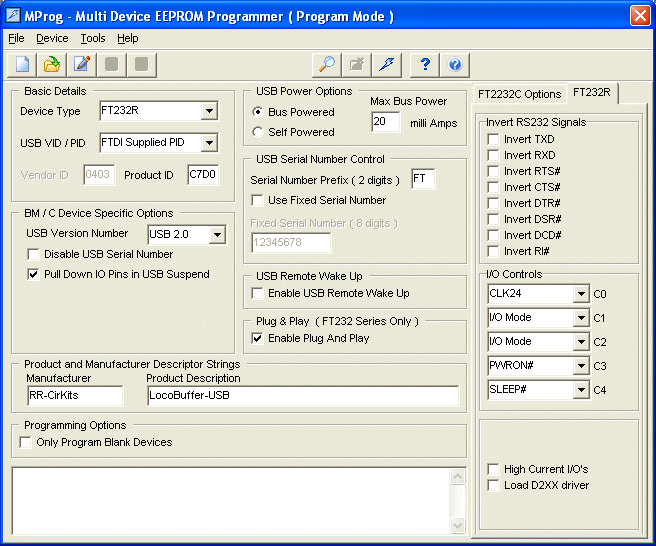Screen dimensions: 656x546
Task: Click the Product Description text field
Action: 303,395
